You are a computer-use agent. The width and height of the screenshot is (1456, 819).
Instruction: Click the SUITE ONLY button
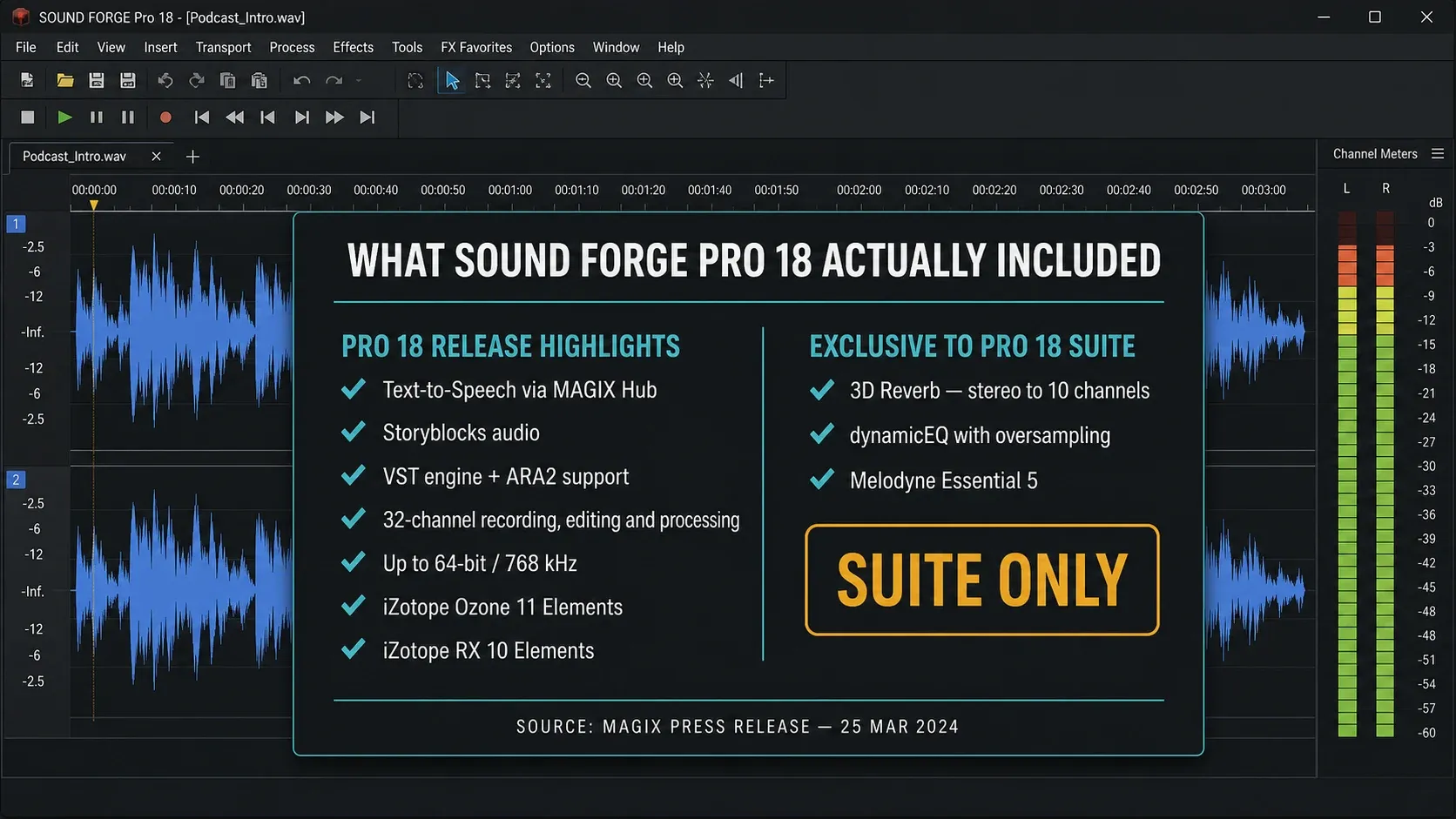(982, 580)
